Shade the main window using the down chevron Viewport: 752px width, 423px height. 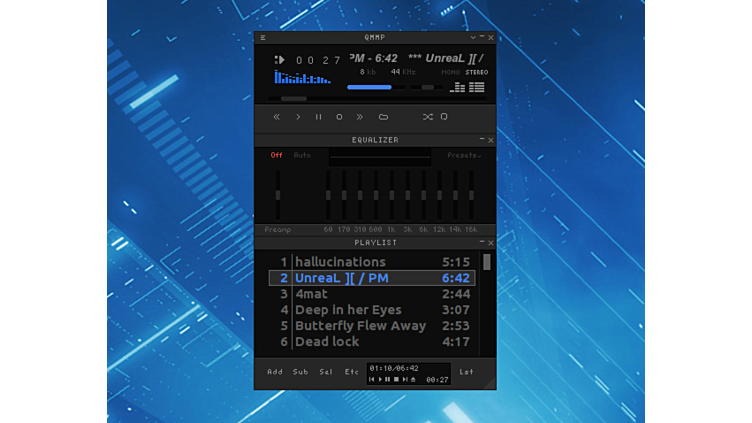pyautogui.click(x=473, y=38)
